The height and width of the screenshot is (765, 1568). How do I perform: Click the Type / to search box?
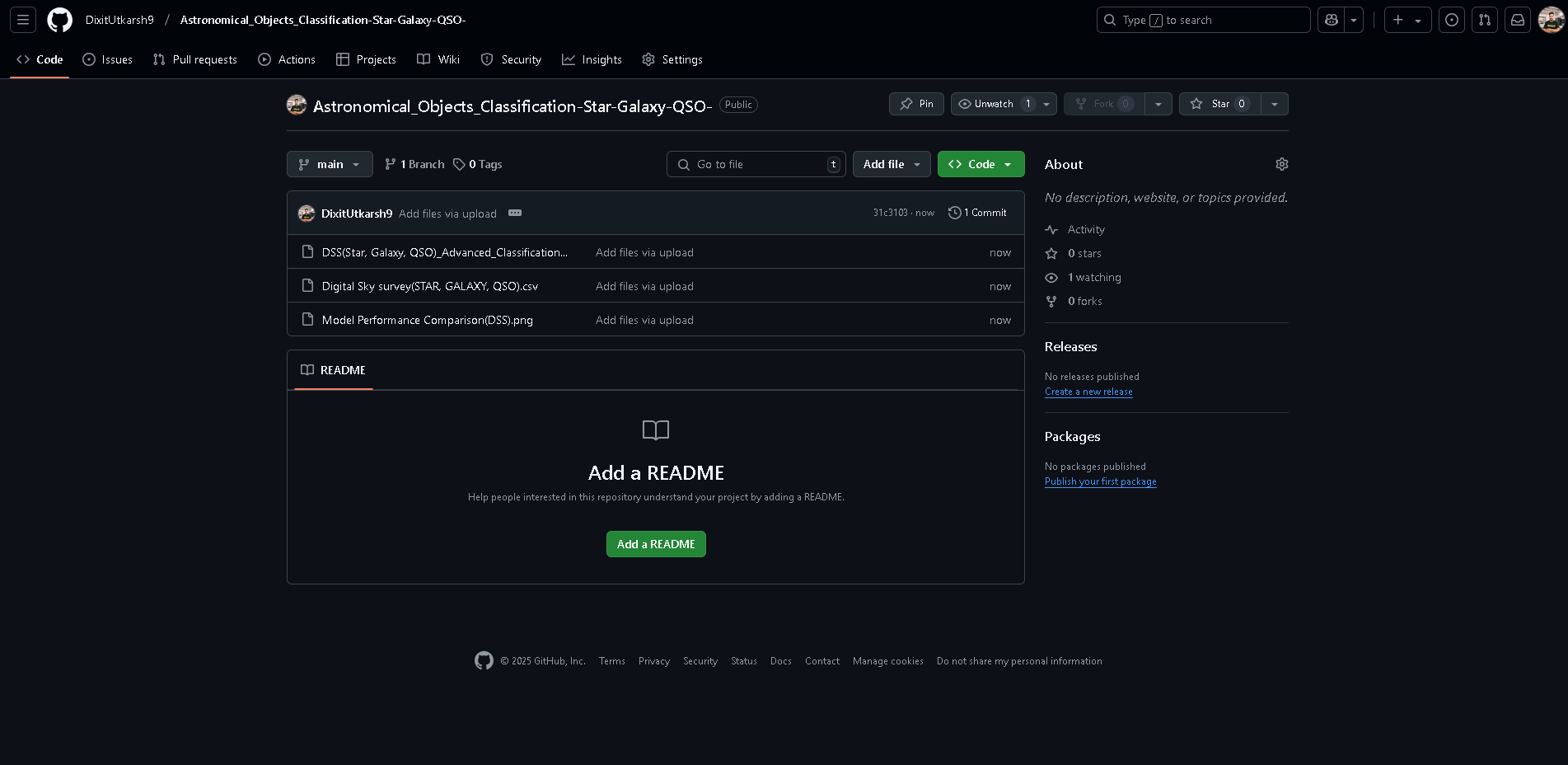(1204, 20)
